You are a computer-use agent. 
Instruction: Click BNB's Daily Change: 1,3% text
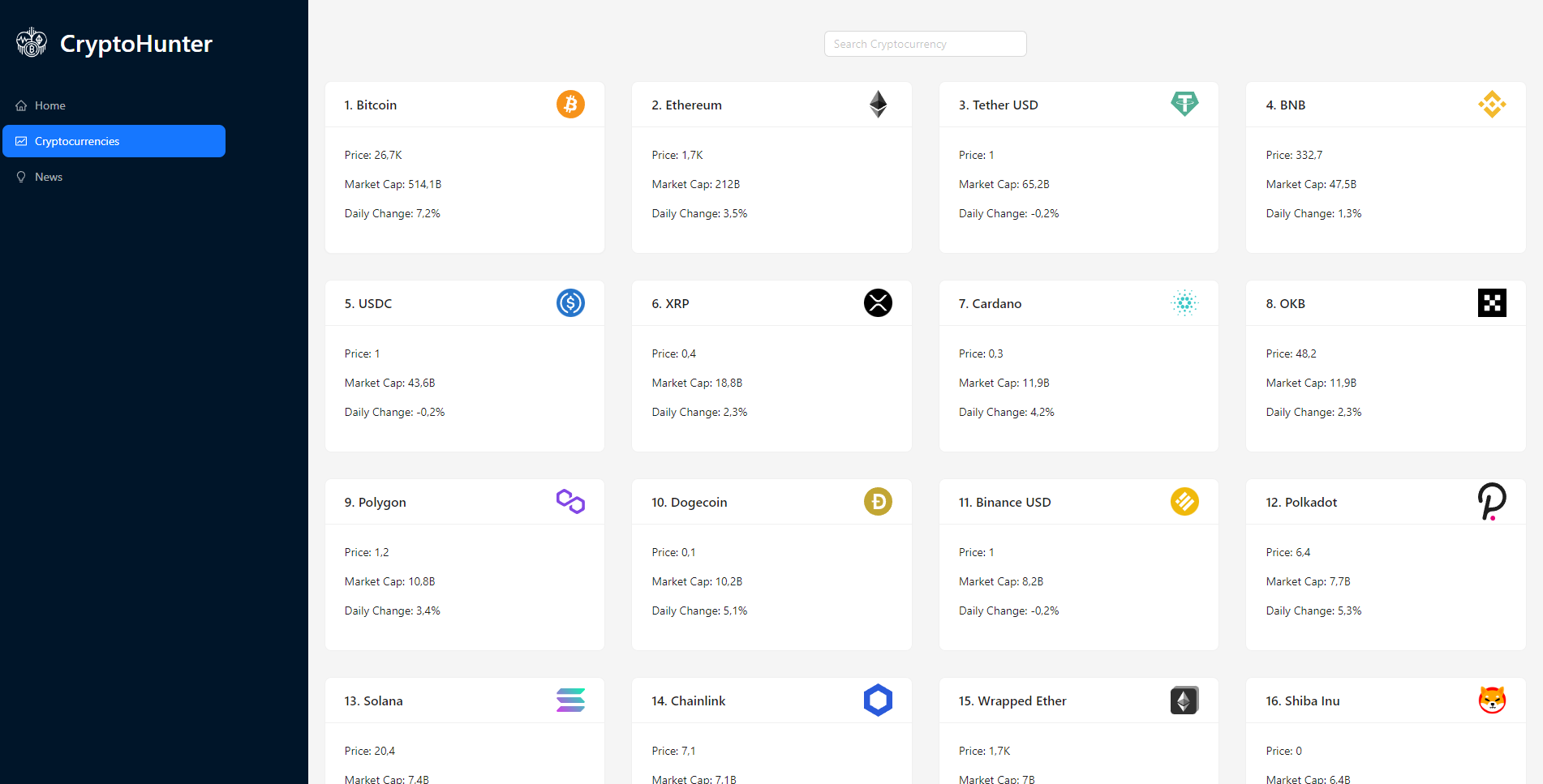1313,213
